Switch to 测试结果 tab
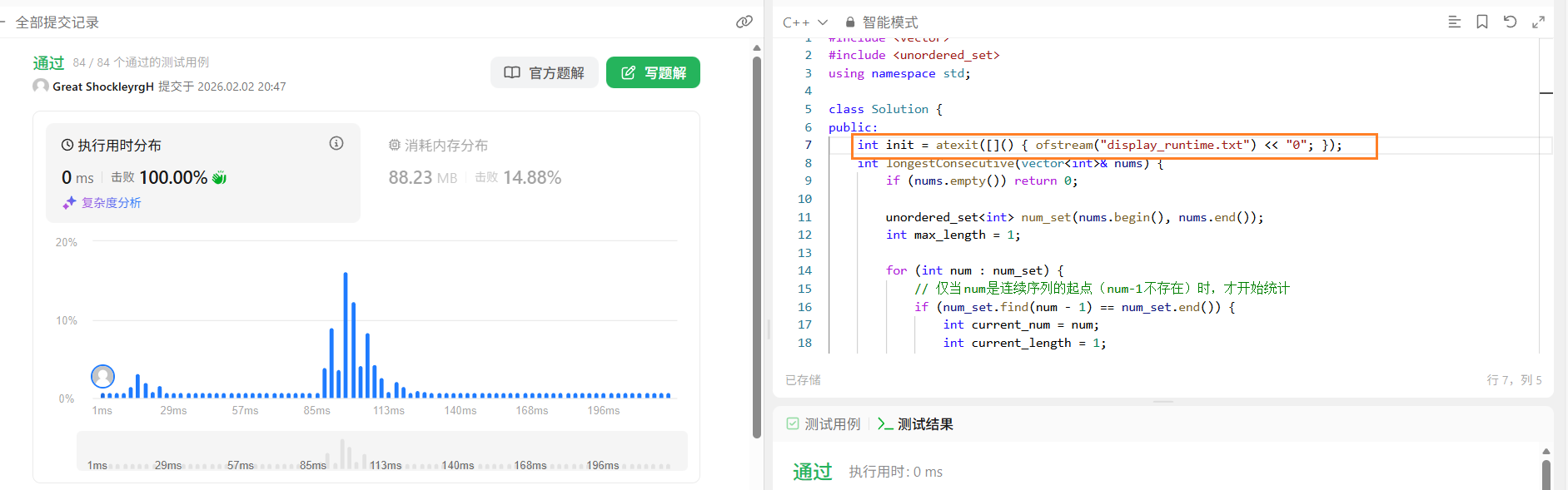This screenshot has height=490, width=1568. 915,424
